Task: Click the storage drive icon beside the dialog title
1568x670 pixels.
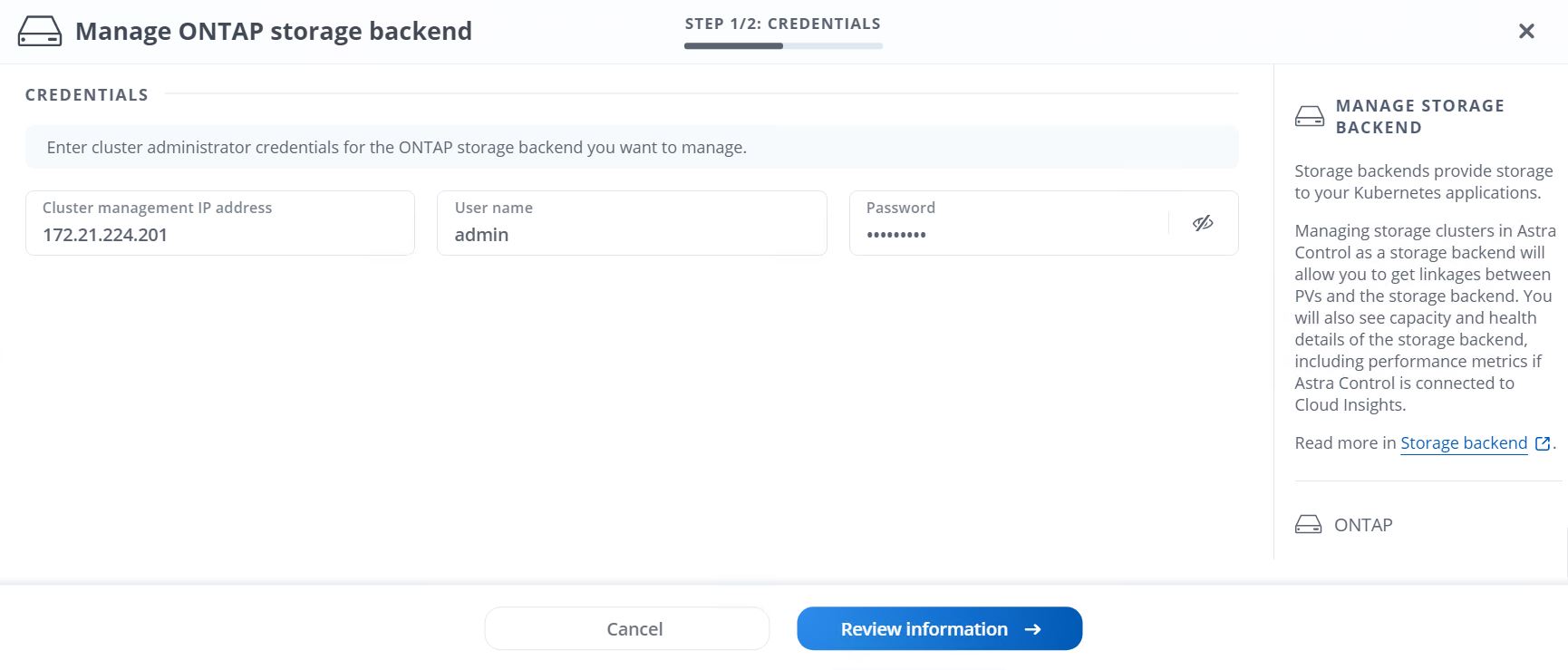Action: (40, 32)
